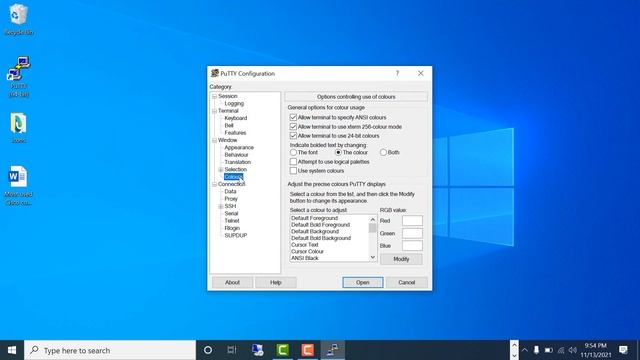Click the About button
This screenshot has height=360, width=640.
point(232,282)
